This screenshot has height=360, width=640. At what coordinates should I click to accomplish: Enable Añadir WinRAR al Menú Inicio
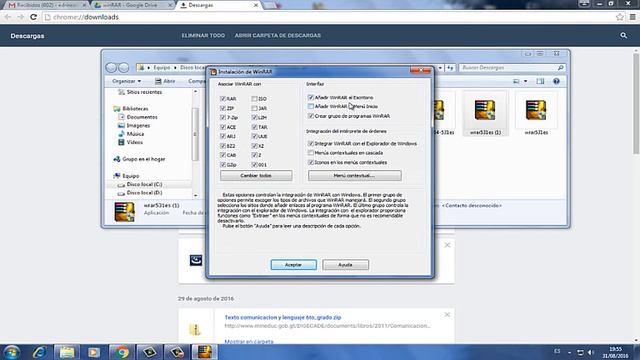click(x=311, y=106)
